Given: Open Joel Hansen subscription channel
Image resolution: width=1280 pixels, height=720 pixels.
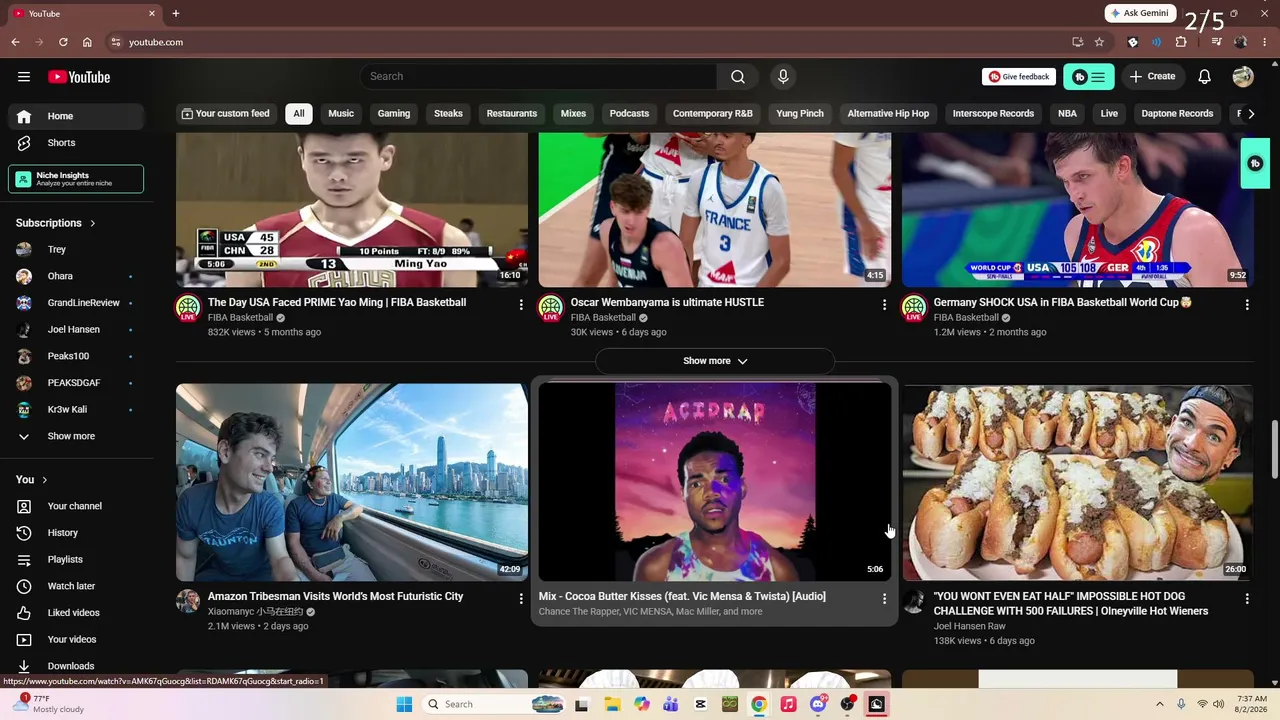Looking at the screenshot, I should [76, 330].
